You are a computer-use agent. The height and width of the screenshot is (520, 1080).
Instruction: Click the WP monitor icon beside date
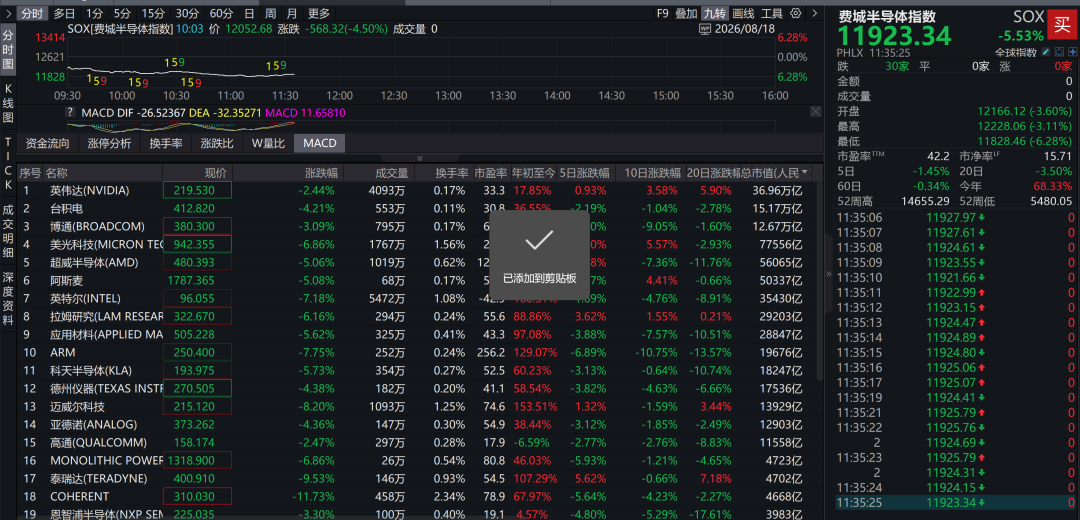(705, 29)
